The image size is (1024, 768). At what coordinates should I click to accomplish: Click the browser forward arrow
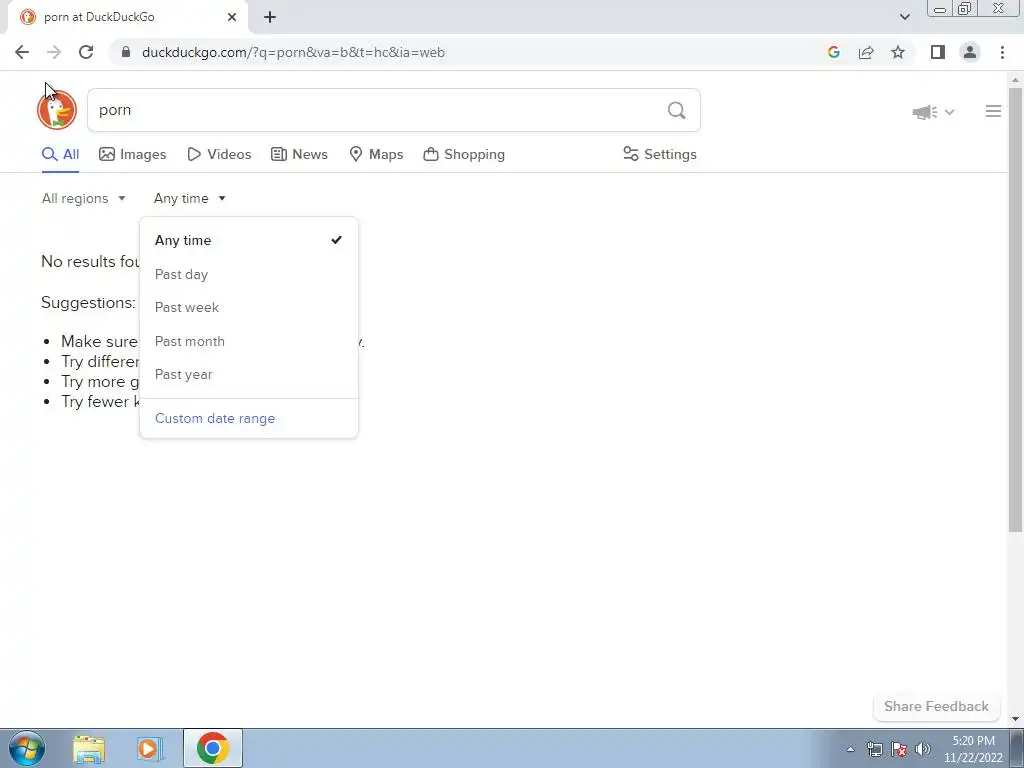tap(54, 52)
